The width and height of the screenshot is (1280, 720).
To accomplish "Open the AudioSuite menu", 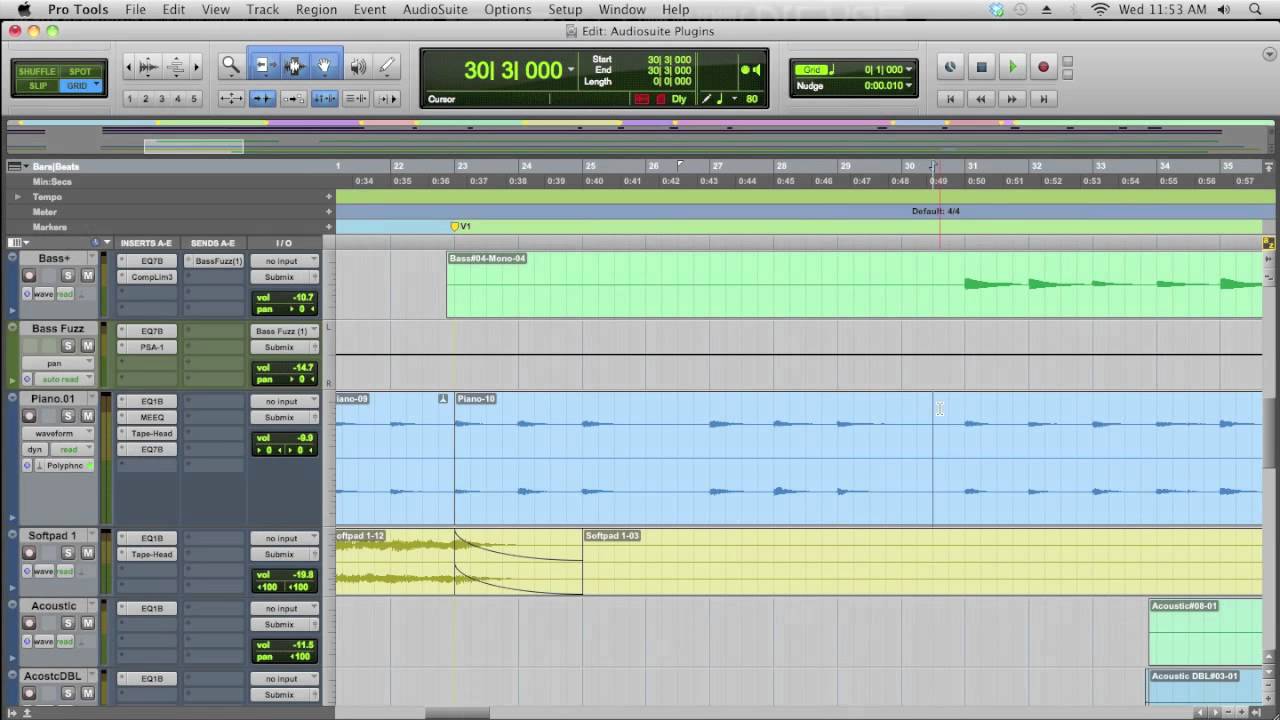I will tap(435, 9).
